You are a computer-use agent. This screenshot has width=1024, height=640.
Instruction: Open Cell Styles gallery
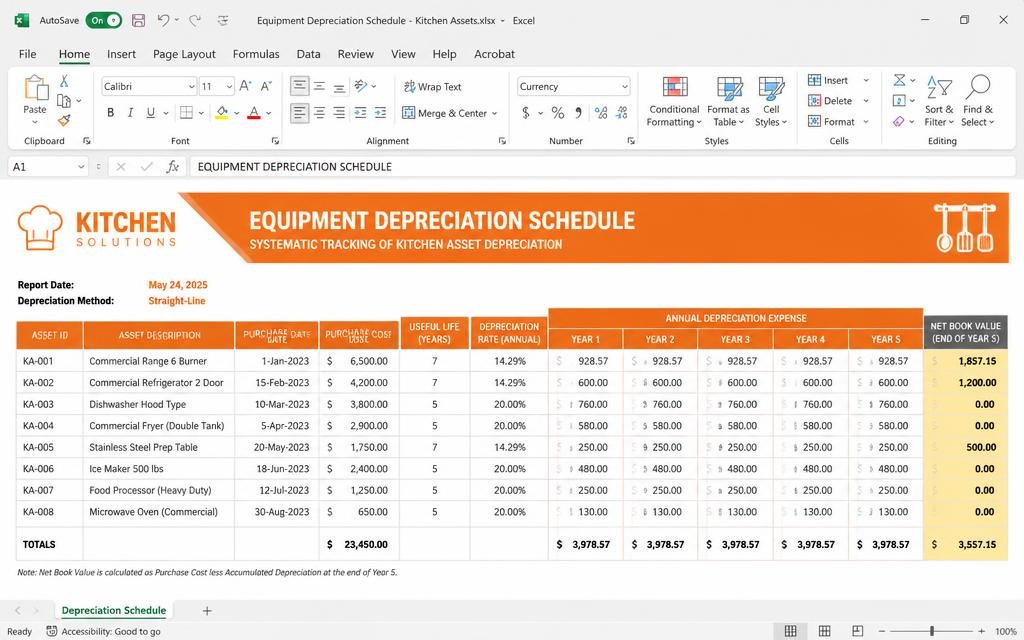[x=771, y=101]
